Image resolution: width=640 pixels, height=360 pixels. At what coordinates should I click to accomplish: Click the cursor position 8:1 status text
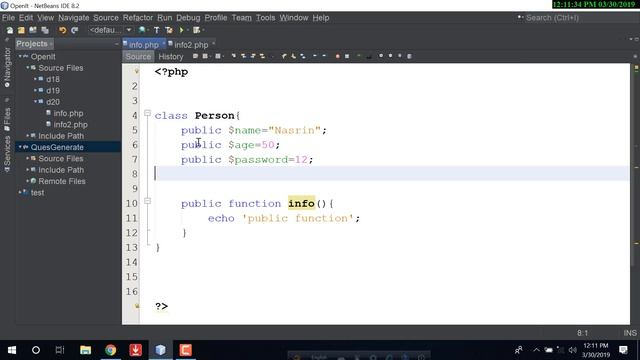582,333
